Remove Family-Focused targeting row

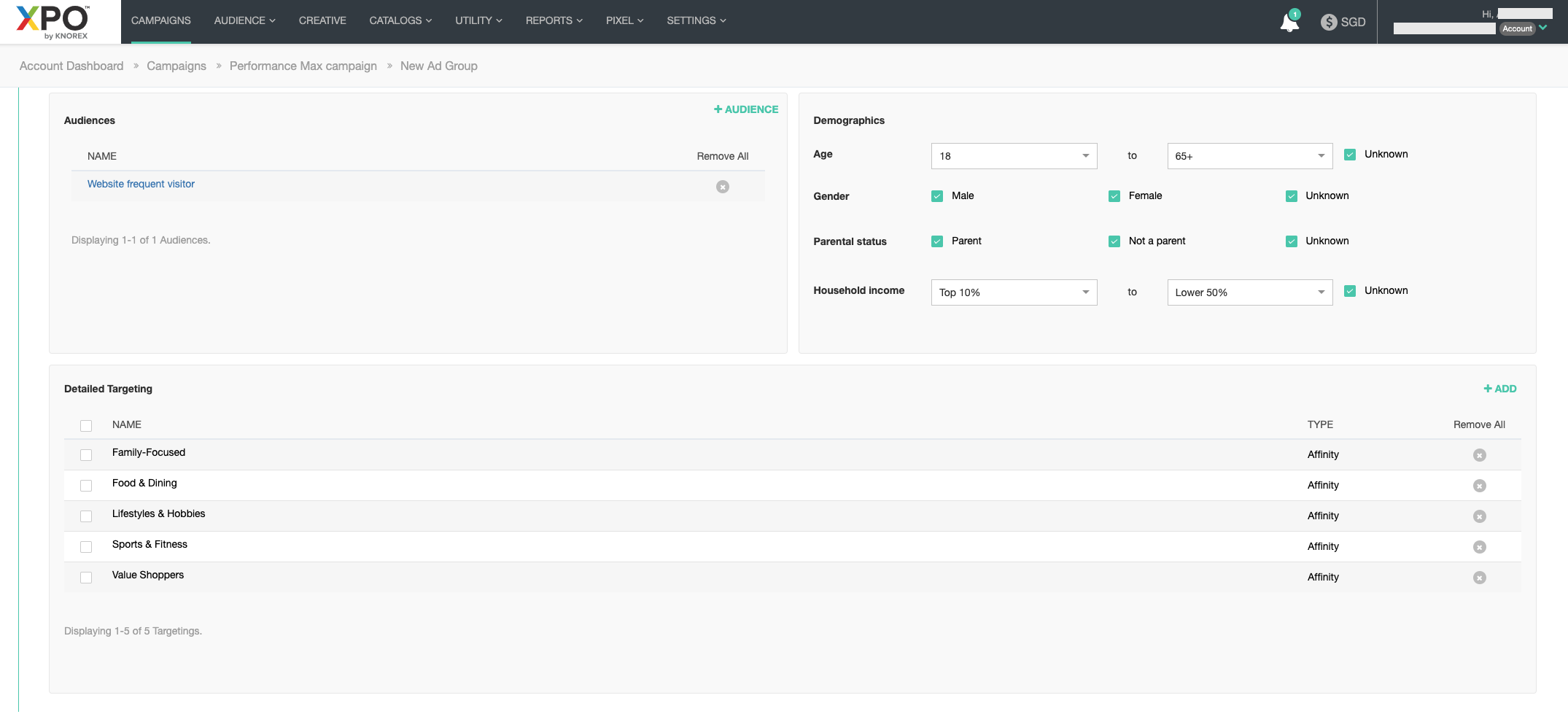coord(1479,455)
